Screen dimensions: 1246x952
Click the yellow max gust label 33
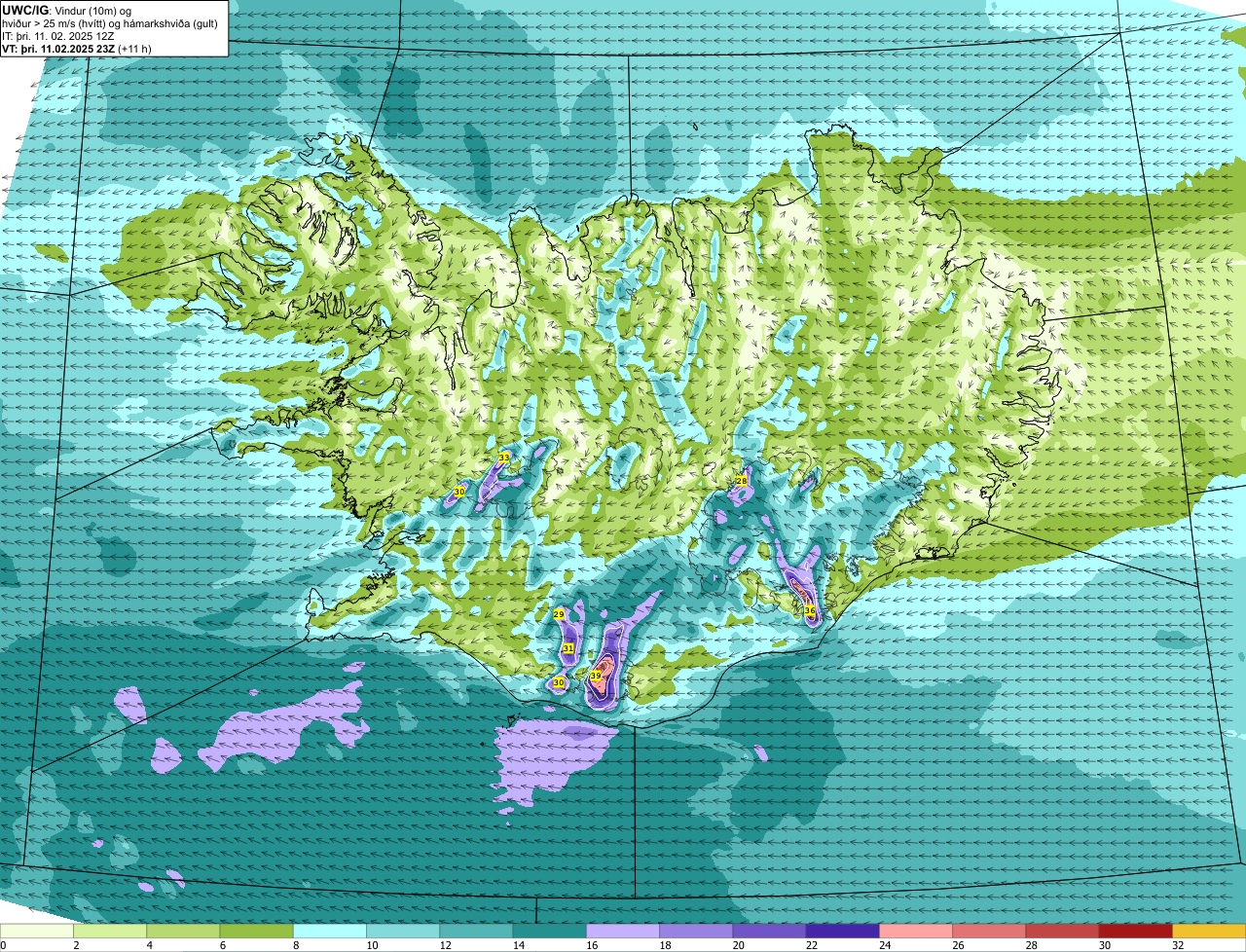(x=504, y=458)
